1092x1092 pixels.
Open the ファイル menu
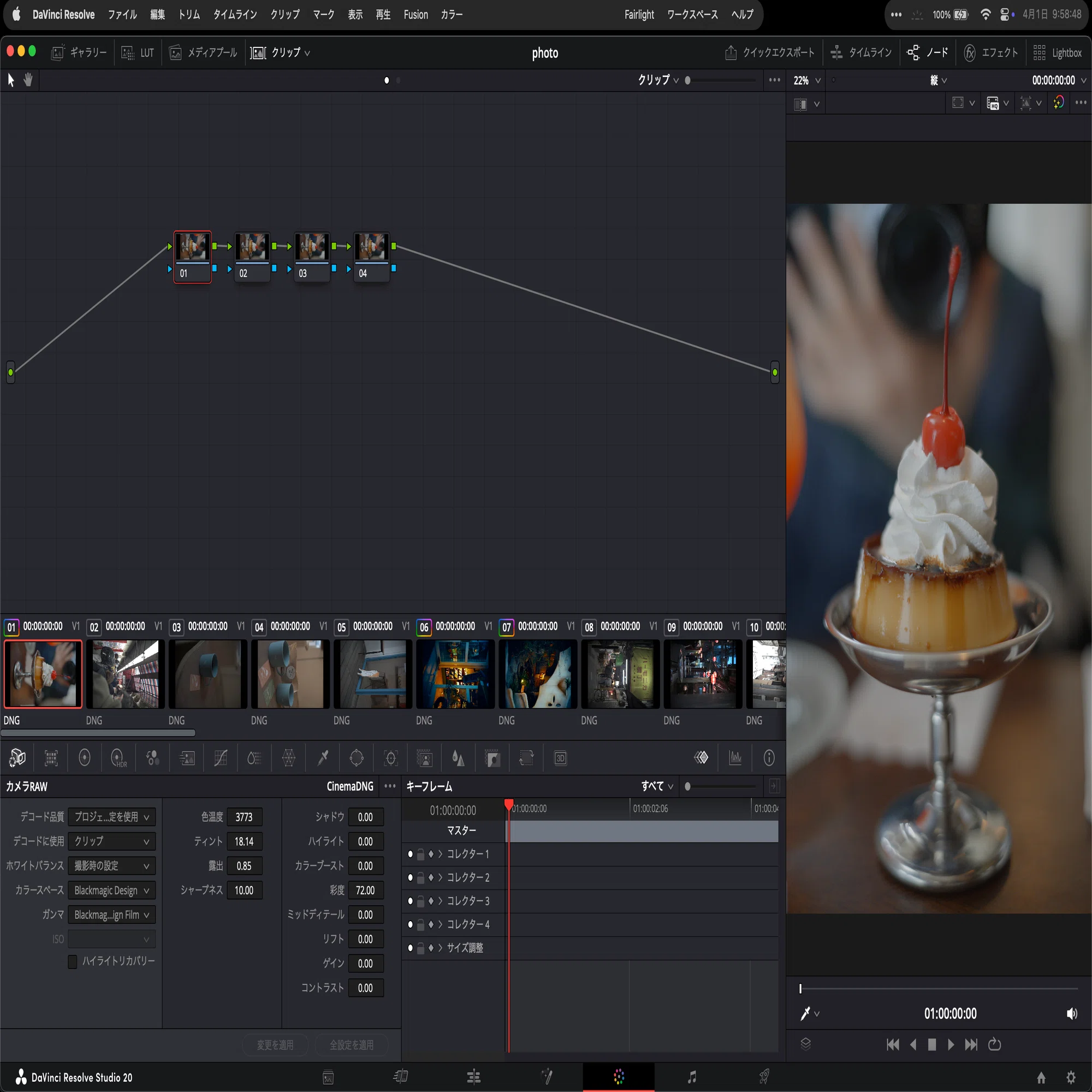(123, 14)
